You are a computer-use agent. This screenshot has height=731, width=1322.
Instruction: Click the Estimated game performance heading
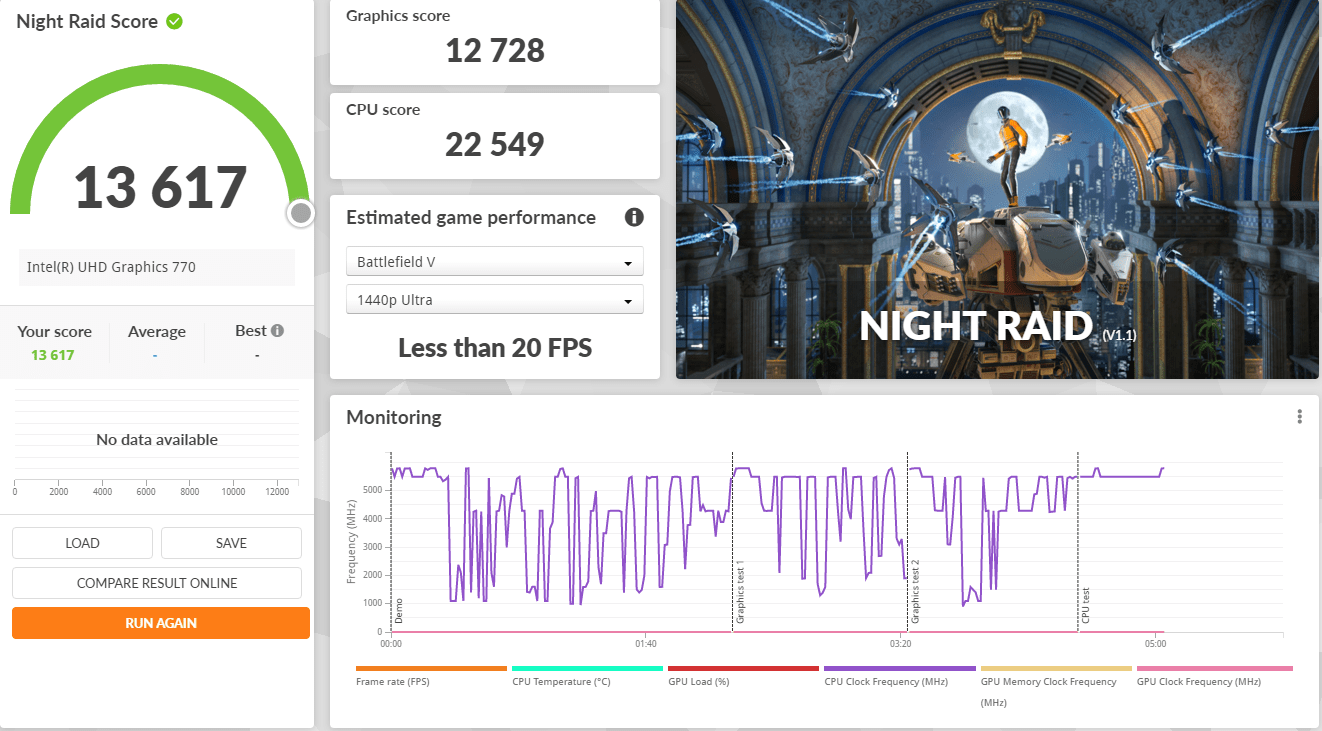471,217
